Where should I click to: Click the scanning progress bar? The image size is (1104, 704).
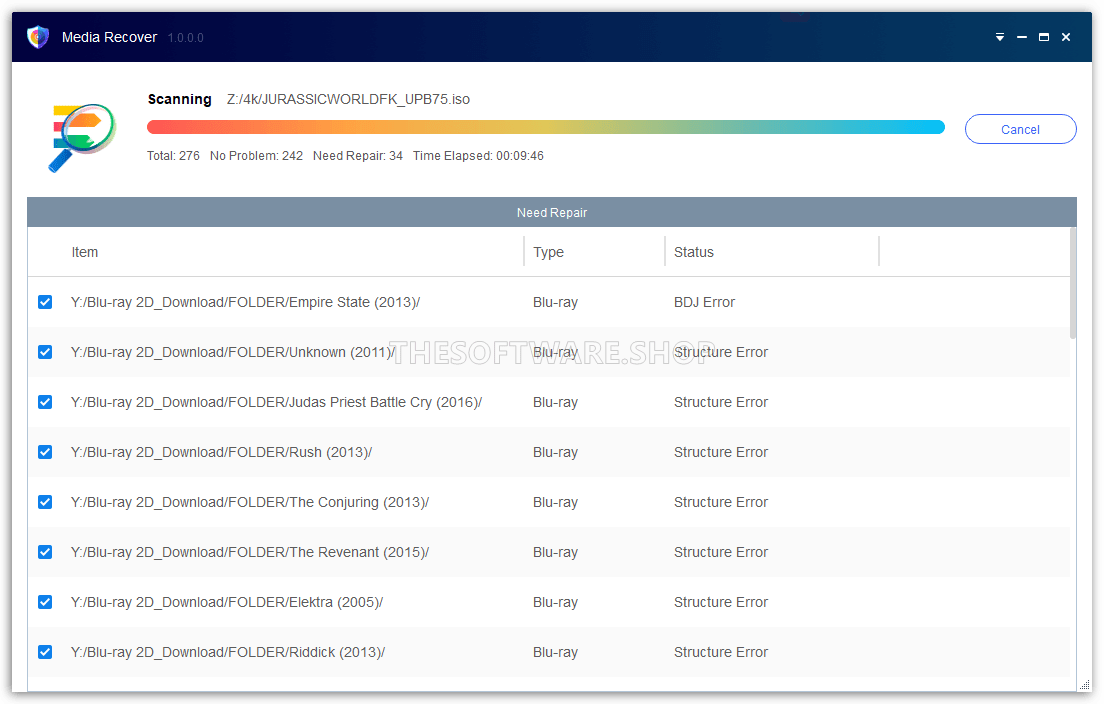click(x=546, y=127)
